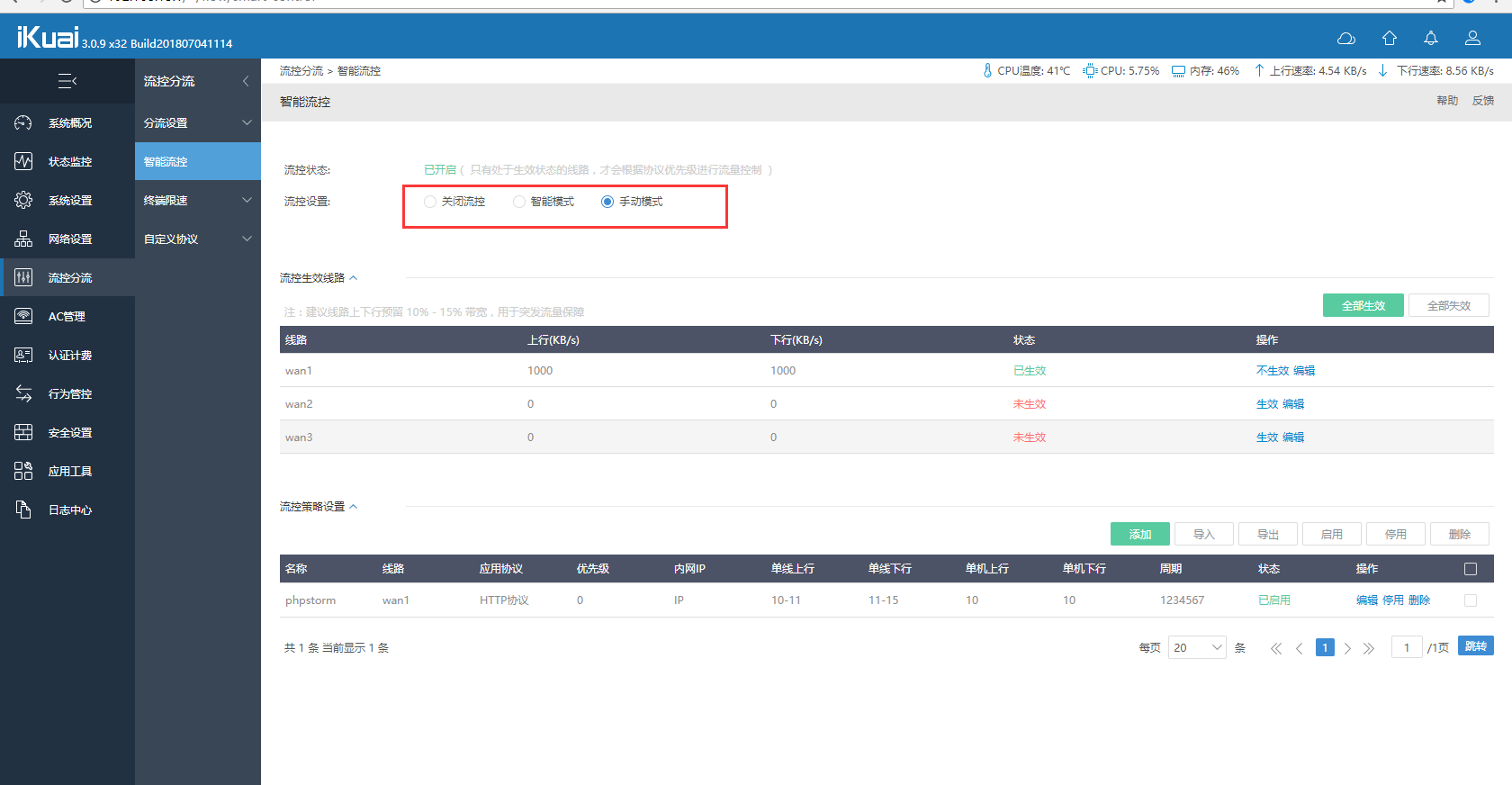Open 智能流控 submenu item
Image resolution: width=1512 pixels, height=785 pixels.
(198, 161)
